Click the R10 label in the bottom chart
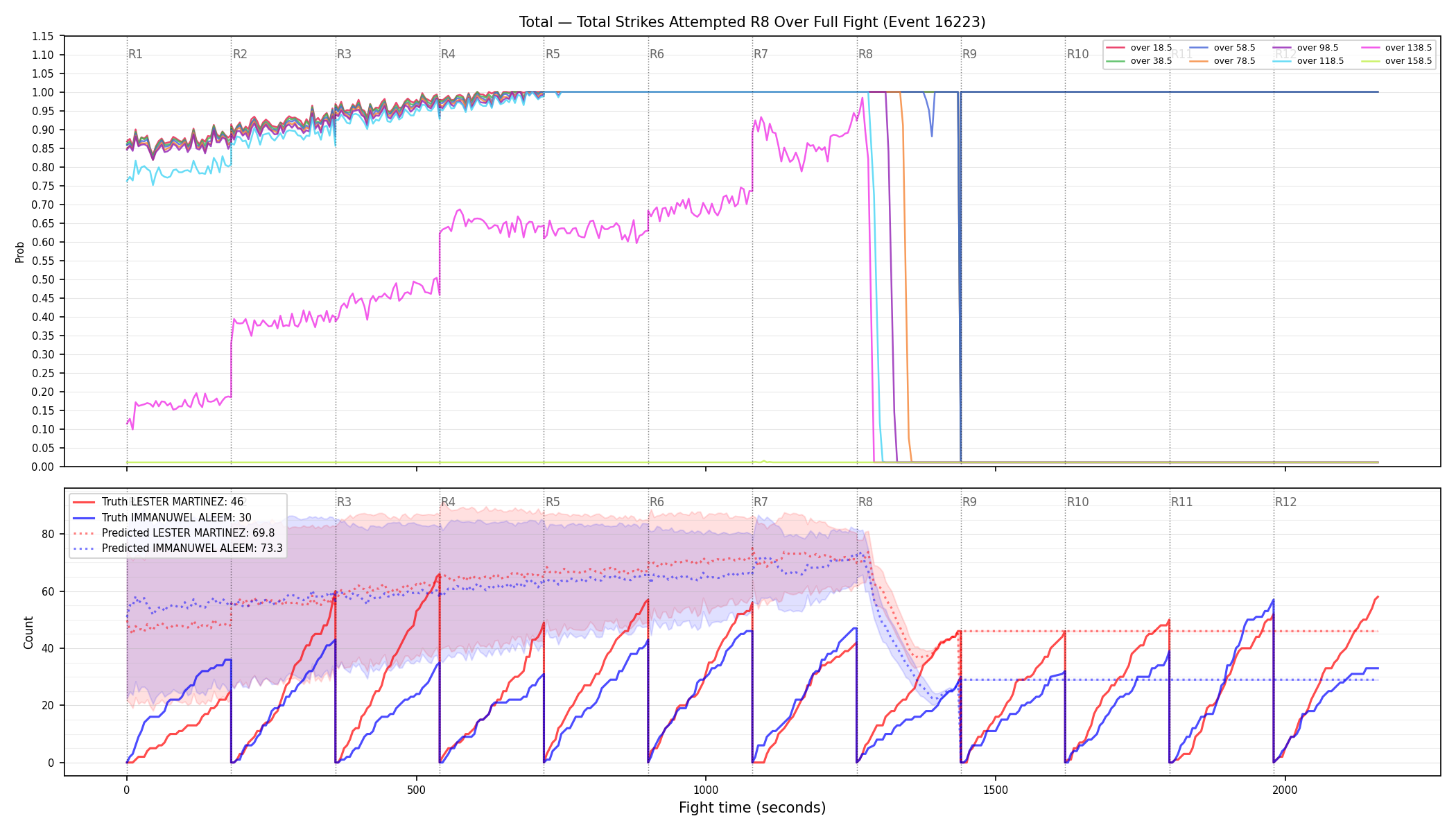This screenshot has height=832, width=1456. (1077, 502)
